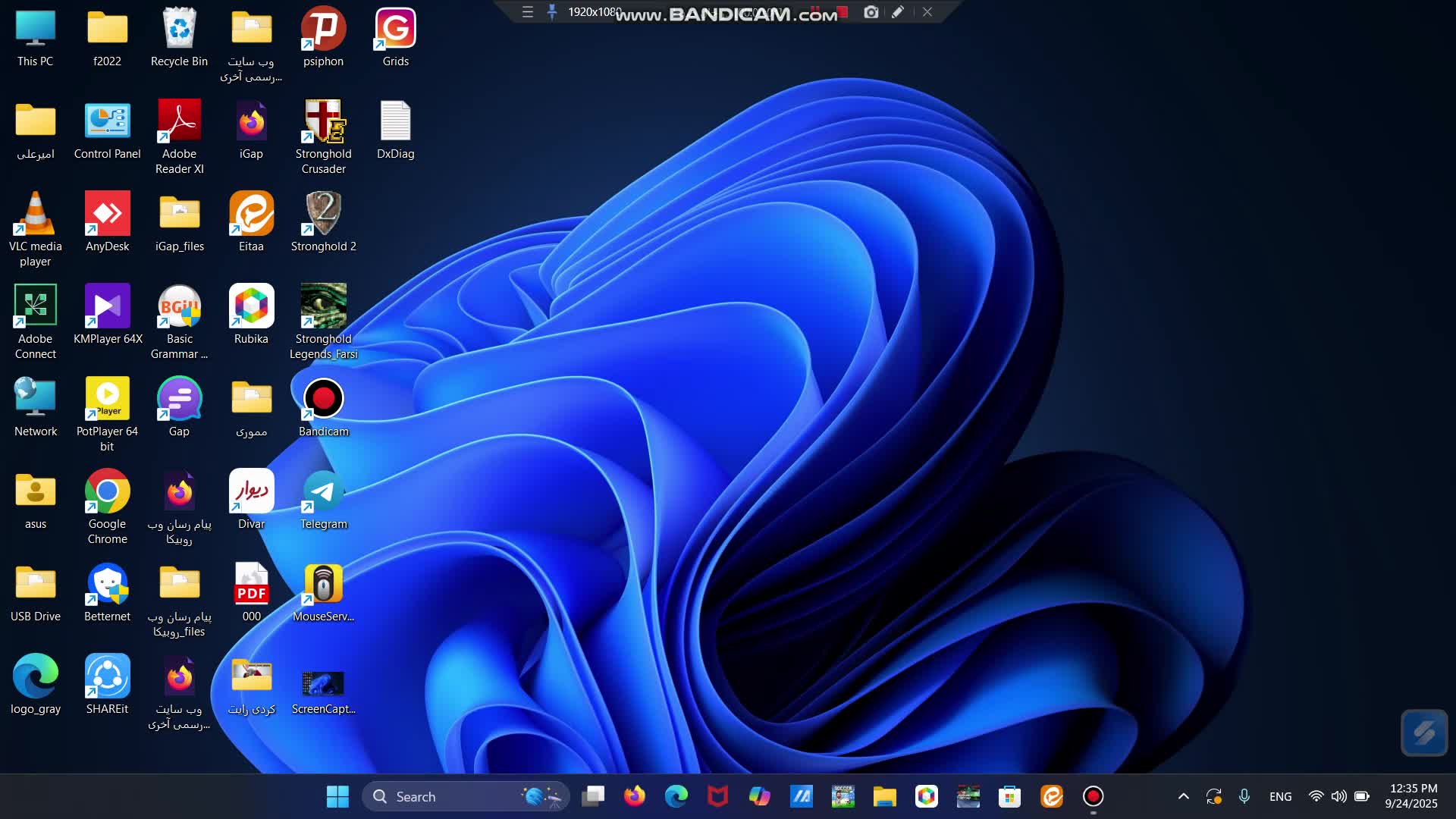The height and width of the screenshot is (819, 1456).
Task: Click Bandicam drawing pencil icon
Action: [x=898, y=12]
